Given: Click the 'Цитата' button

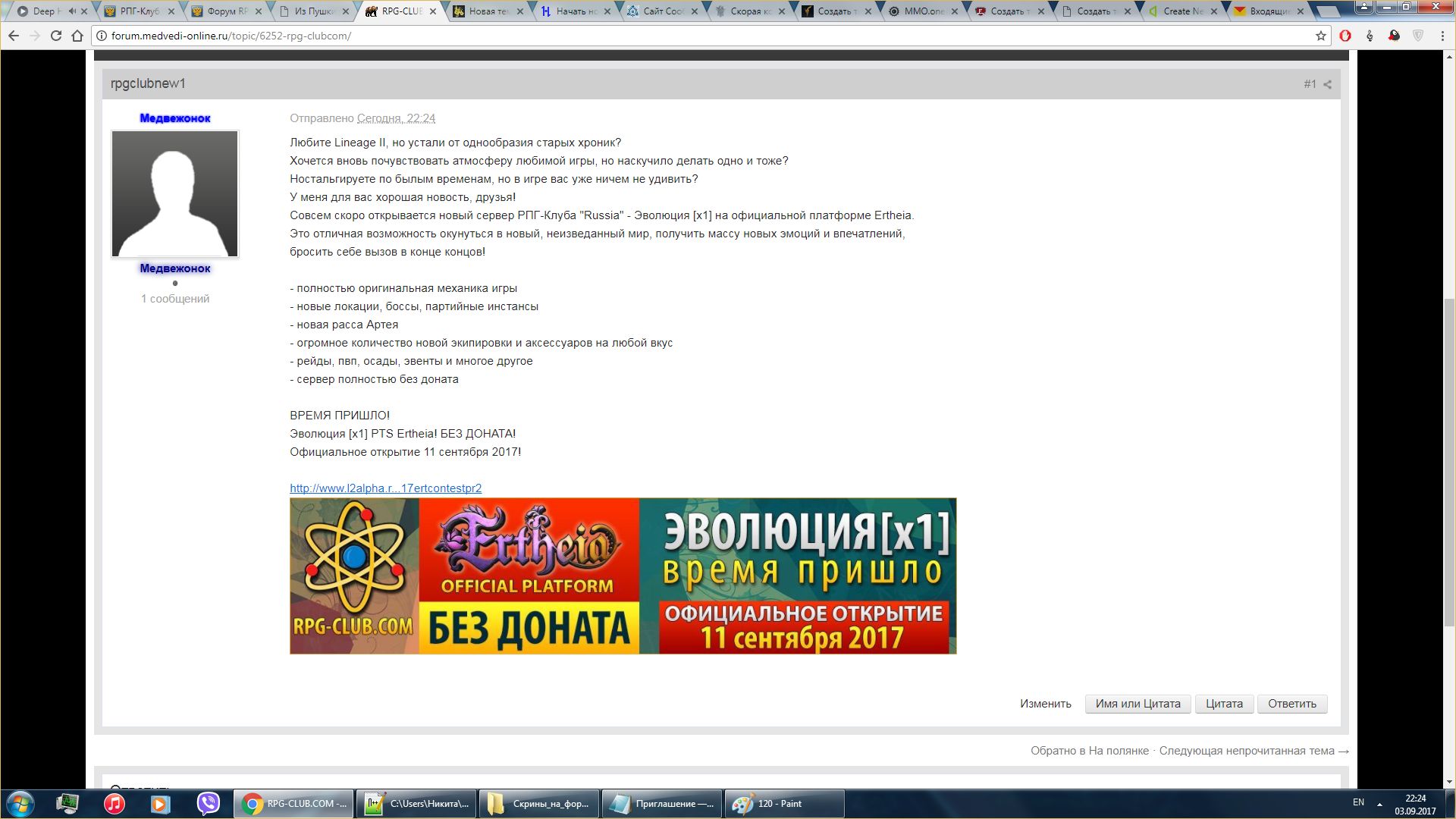Looking at the screenshot, I should coord(1224,704).
